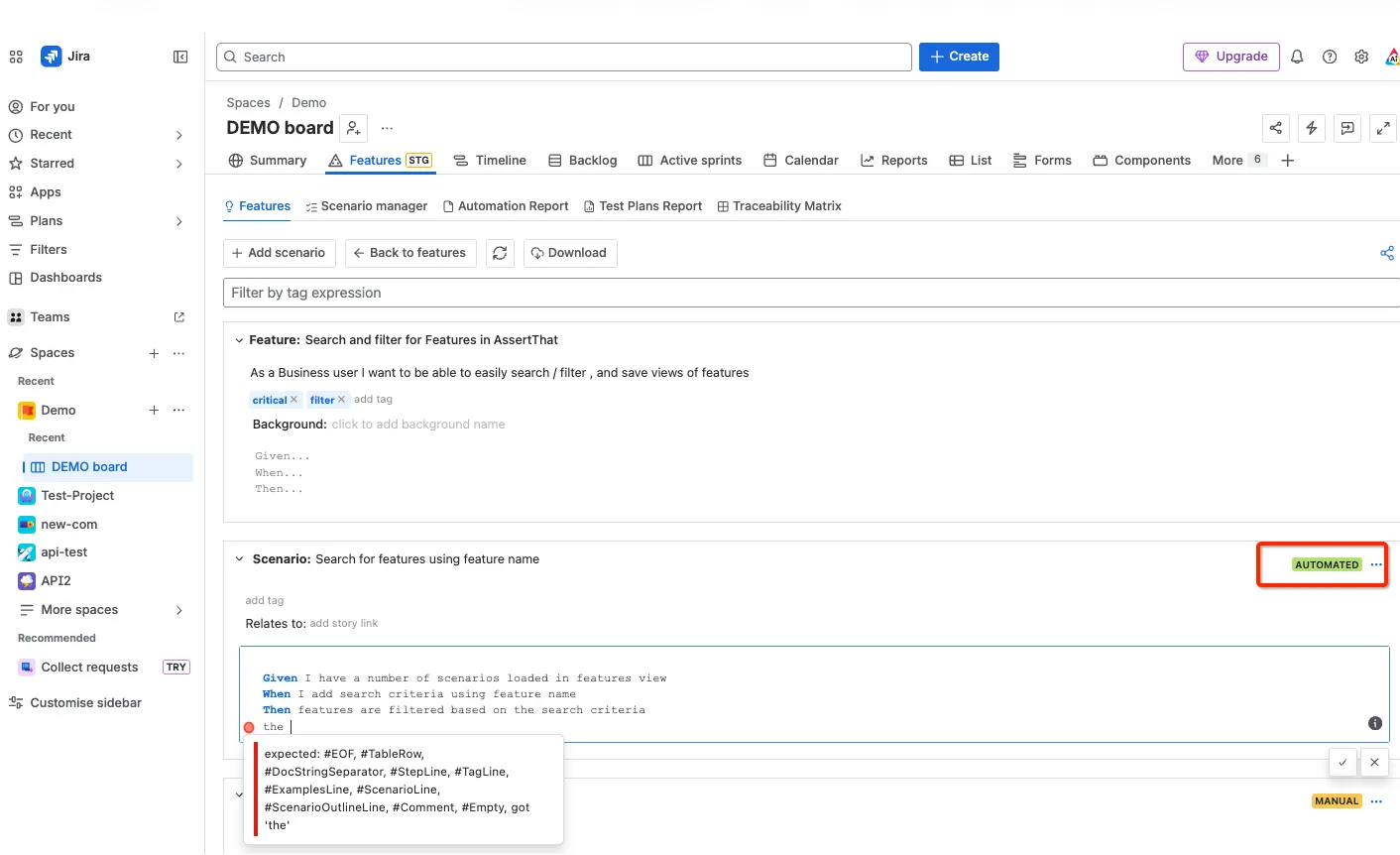Click Back to features button

(410, 253)
